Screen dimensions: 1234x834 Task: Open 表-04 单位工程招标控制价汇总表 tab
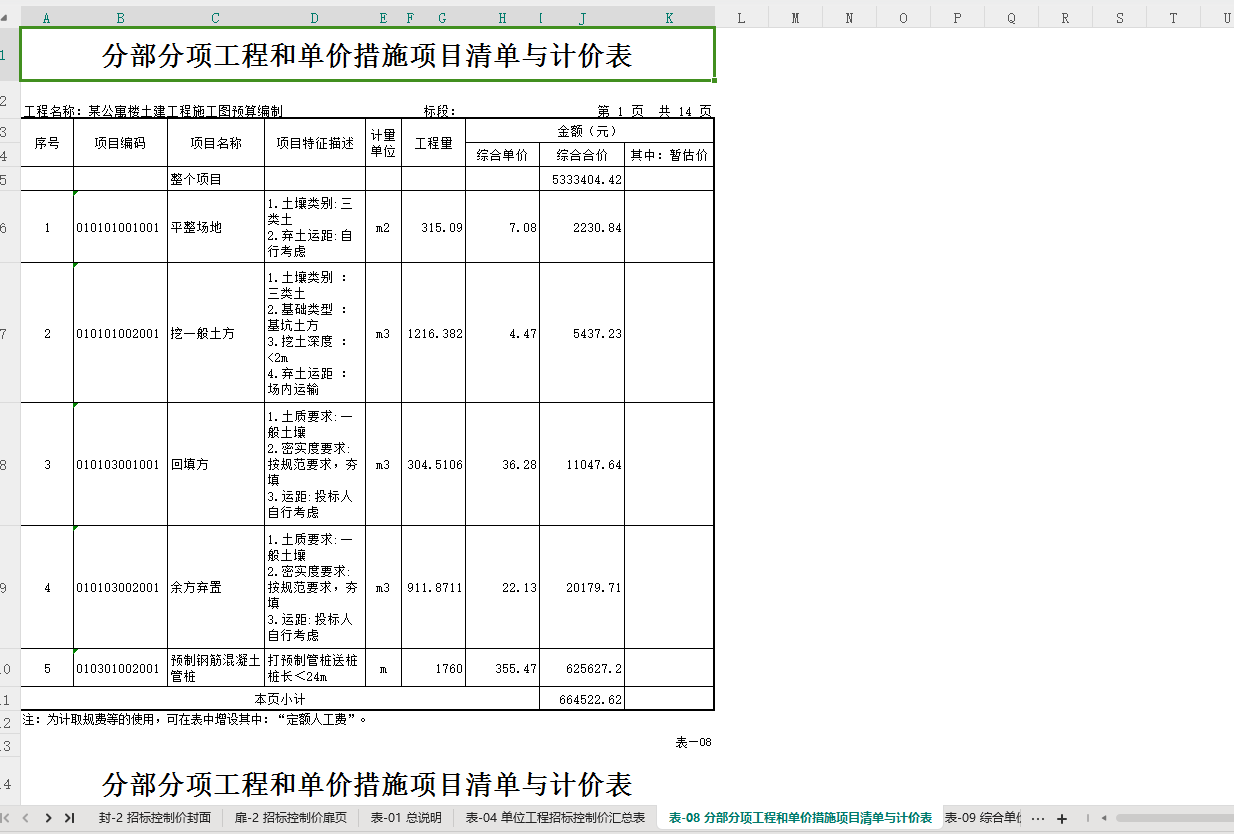coord(555,818)
